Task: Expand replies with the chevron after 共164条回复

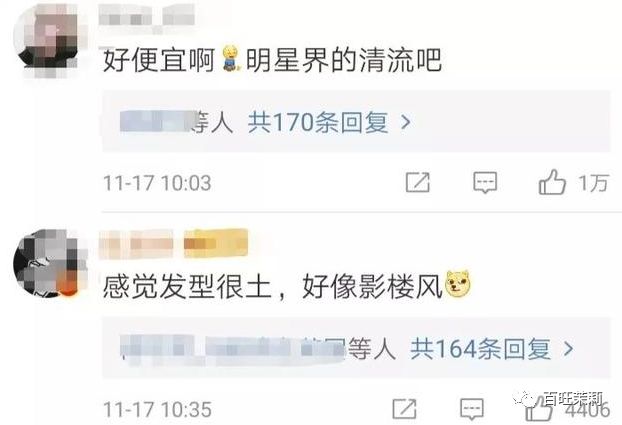Action: (x=568, y=349)
